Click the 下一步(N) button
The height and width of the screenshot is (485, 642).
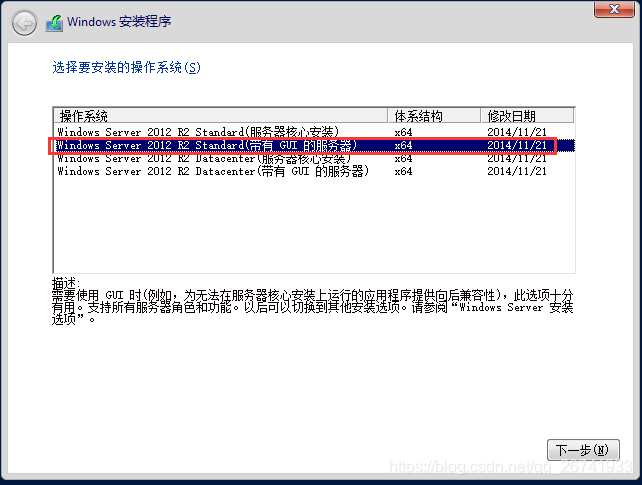[x=583, y=450]
